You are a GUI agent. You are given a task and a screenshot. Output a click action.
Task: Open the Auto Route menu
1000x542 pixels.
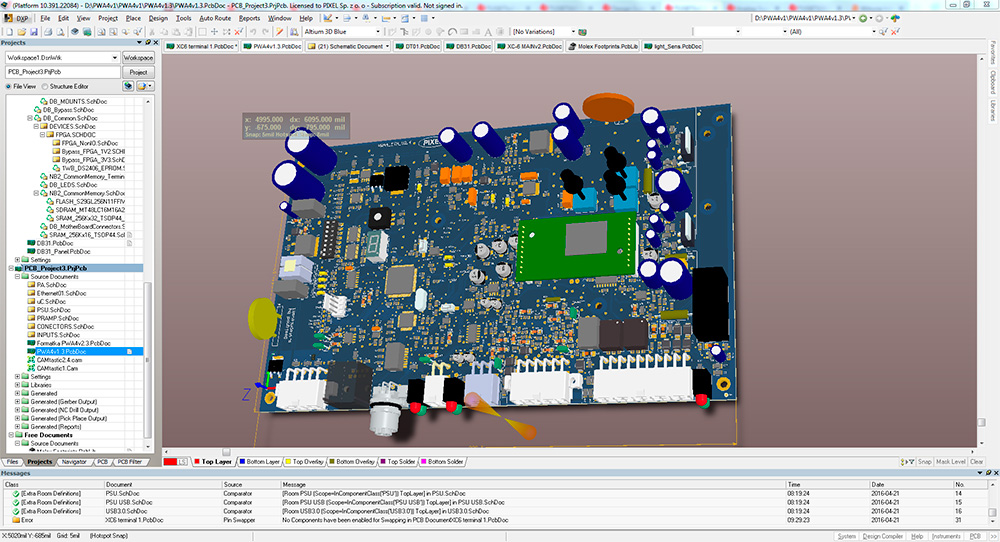(x=215, y=18)
